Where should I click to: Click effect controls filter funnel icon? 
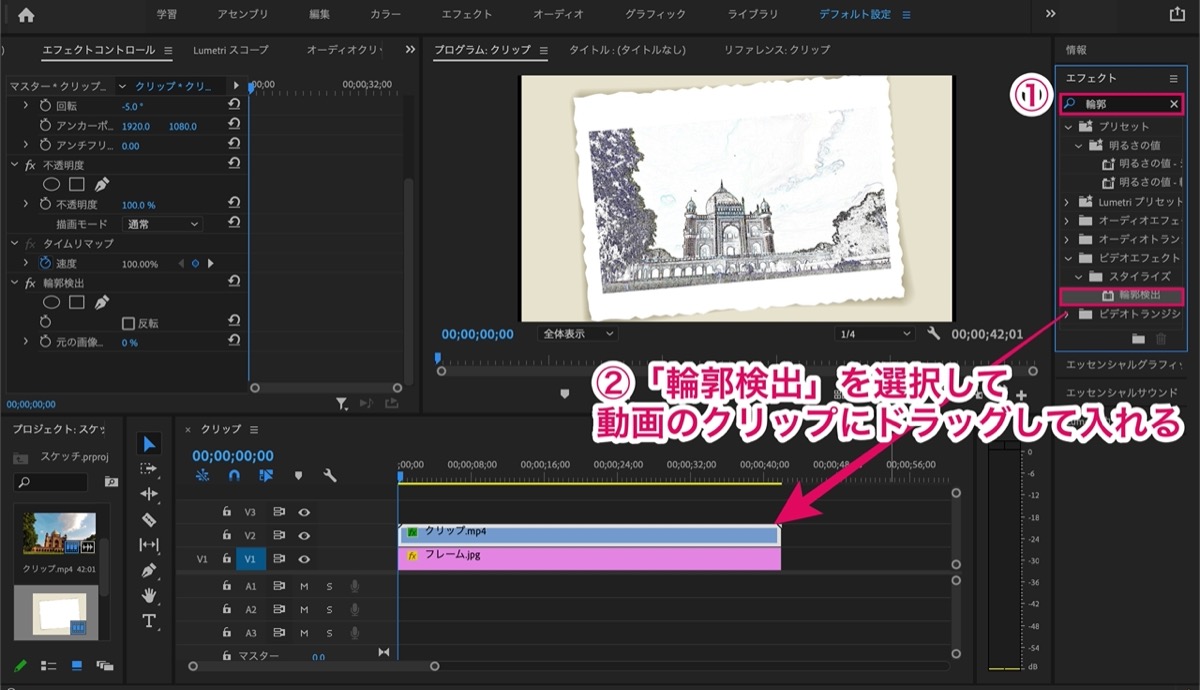[x=342, y=403]
